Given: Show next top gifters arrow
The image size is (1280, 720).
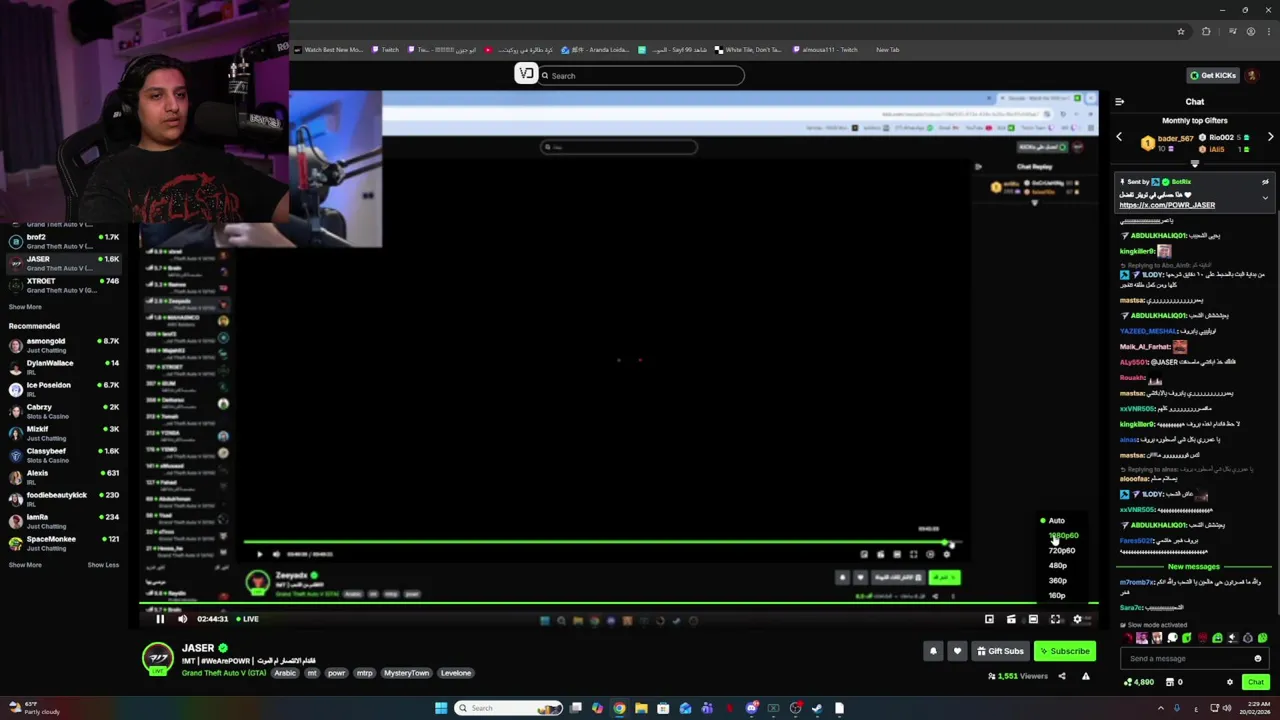Looking at the screenshot, I should click(x=1271, y=137).
